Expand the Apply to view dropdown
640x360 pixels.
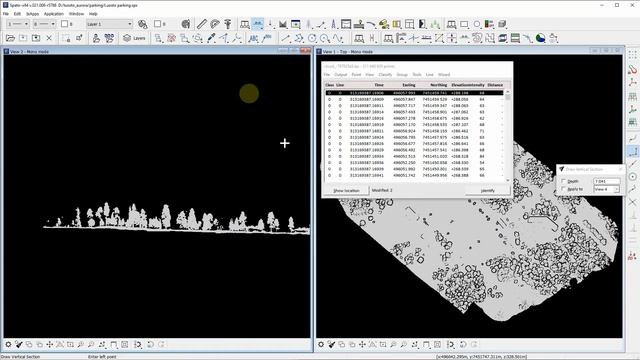tap(607, 189)
